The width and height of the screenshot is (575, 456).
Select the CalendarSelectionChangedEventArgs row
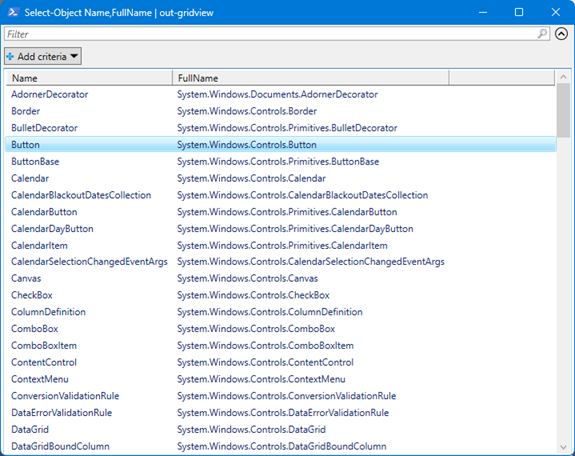click(x=281, y=262)
